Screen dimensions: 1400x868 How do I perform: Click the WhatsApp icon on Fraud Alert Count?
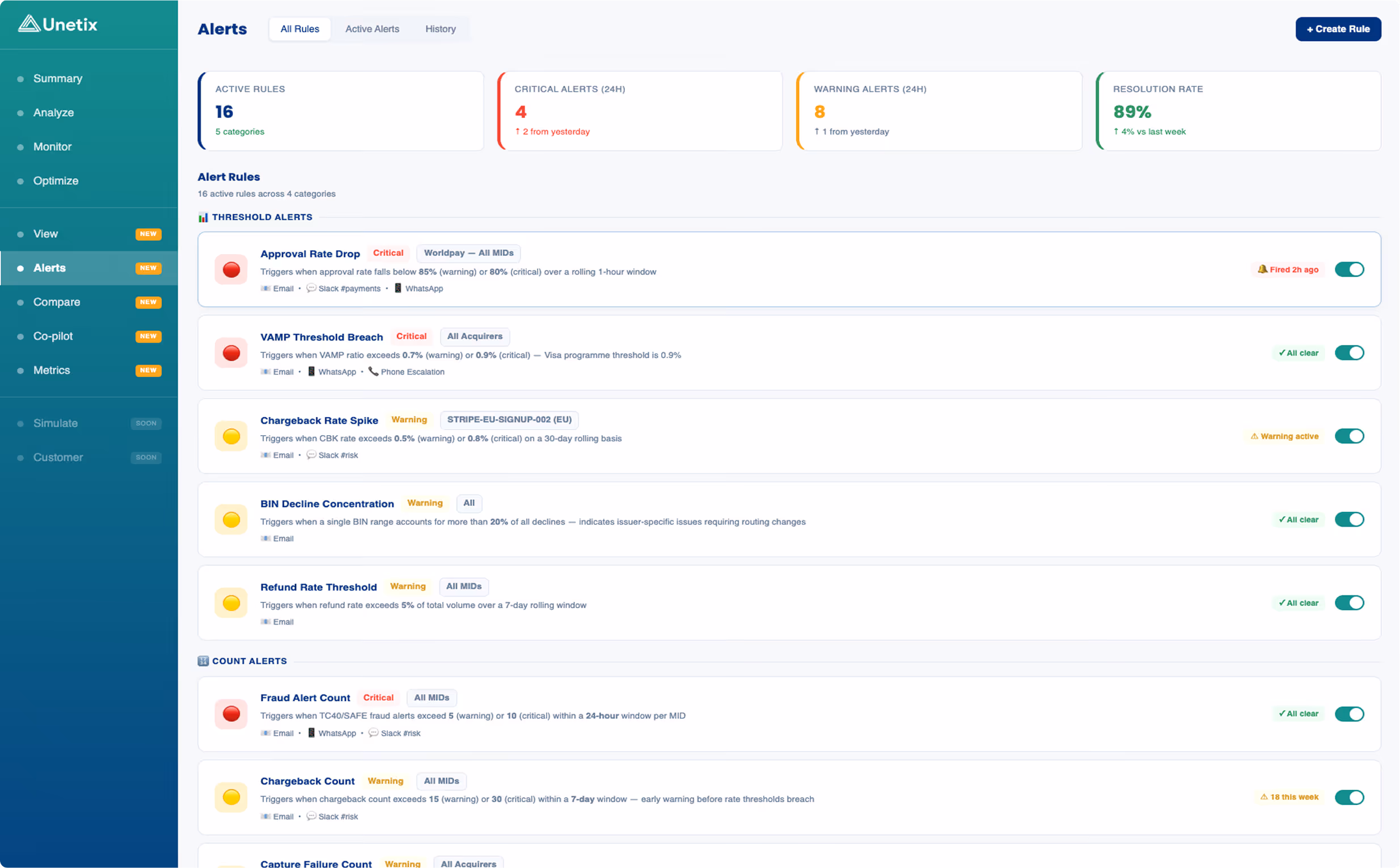[311, 732]
